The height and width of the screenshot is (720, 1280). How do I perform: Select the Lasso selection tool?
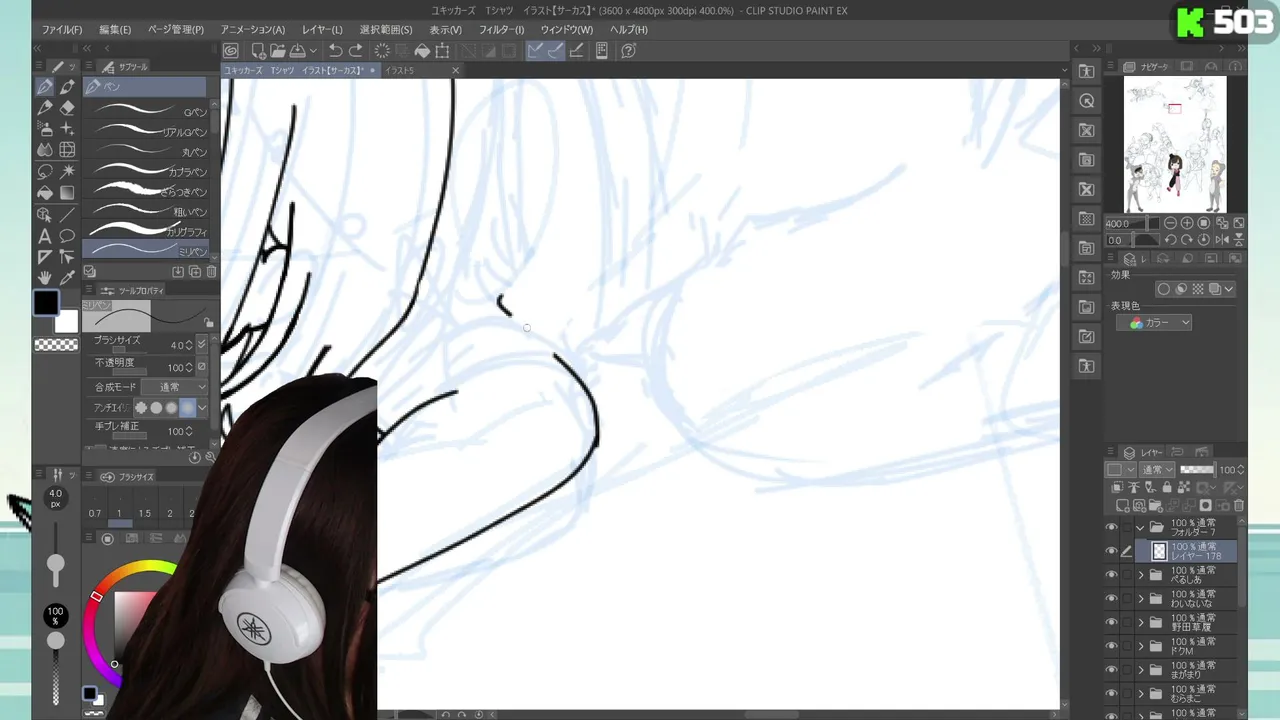click(45, 171)
